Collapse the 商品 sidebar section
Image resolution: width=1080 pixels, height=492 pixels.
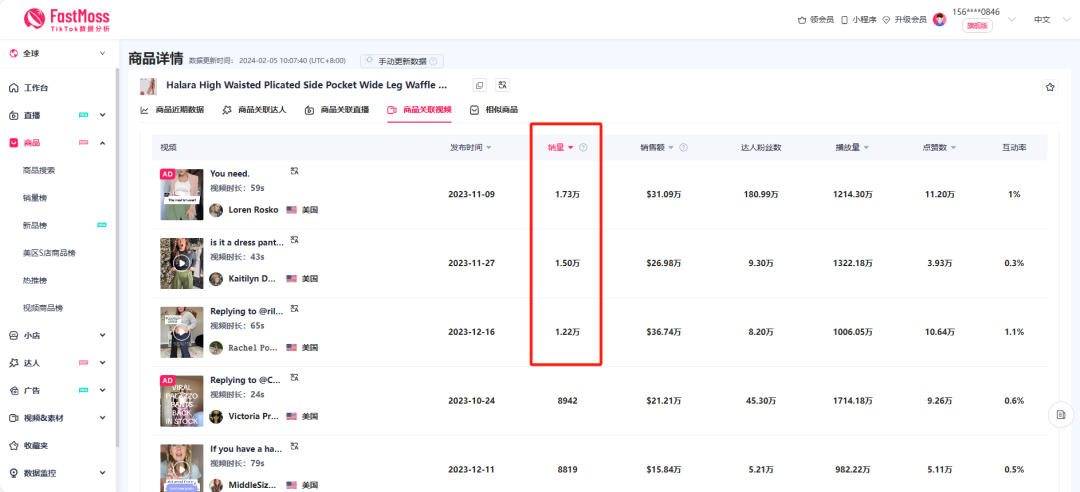[102, 143]
